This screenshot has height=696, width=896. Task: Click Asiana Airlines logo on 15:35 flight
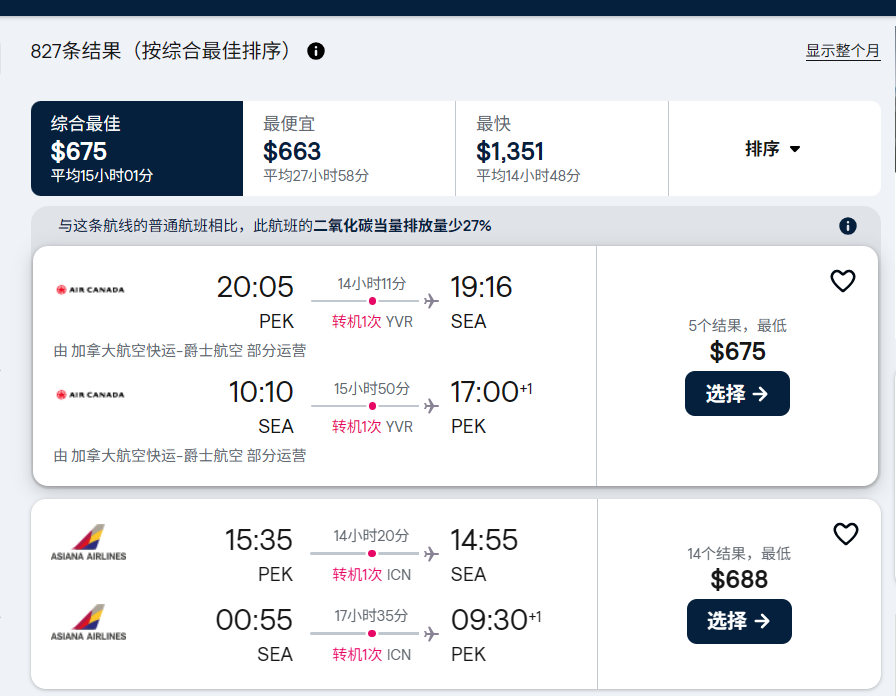(89, 542)
